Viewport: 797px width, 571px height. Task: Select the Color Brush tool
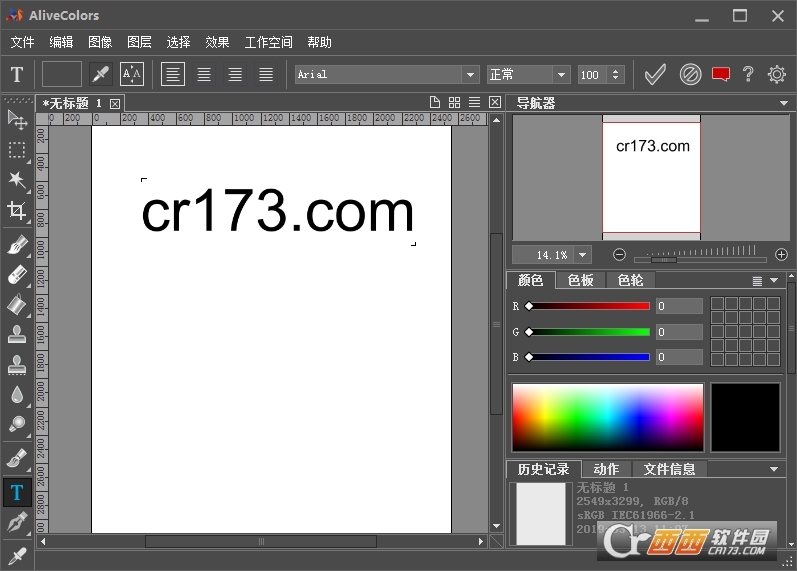pos(17,246)
